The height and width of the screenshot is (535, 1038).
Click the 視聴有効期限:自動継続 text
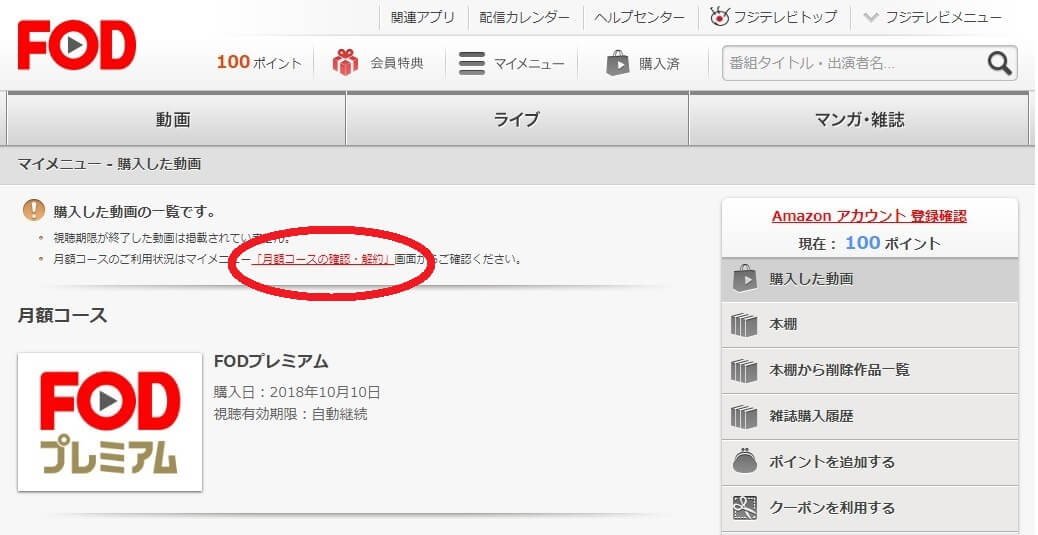pyautogui.click(x=291, y=414)
